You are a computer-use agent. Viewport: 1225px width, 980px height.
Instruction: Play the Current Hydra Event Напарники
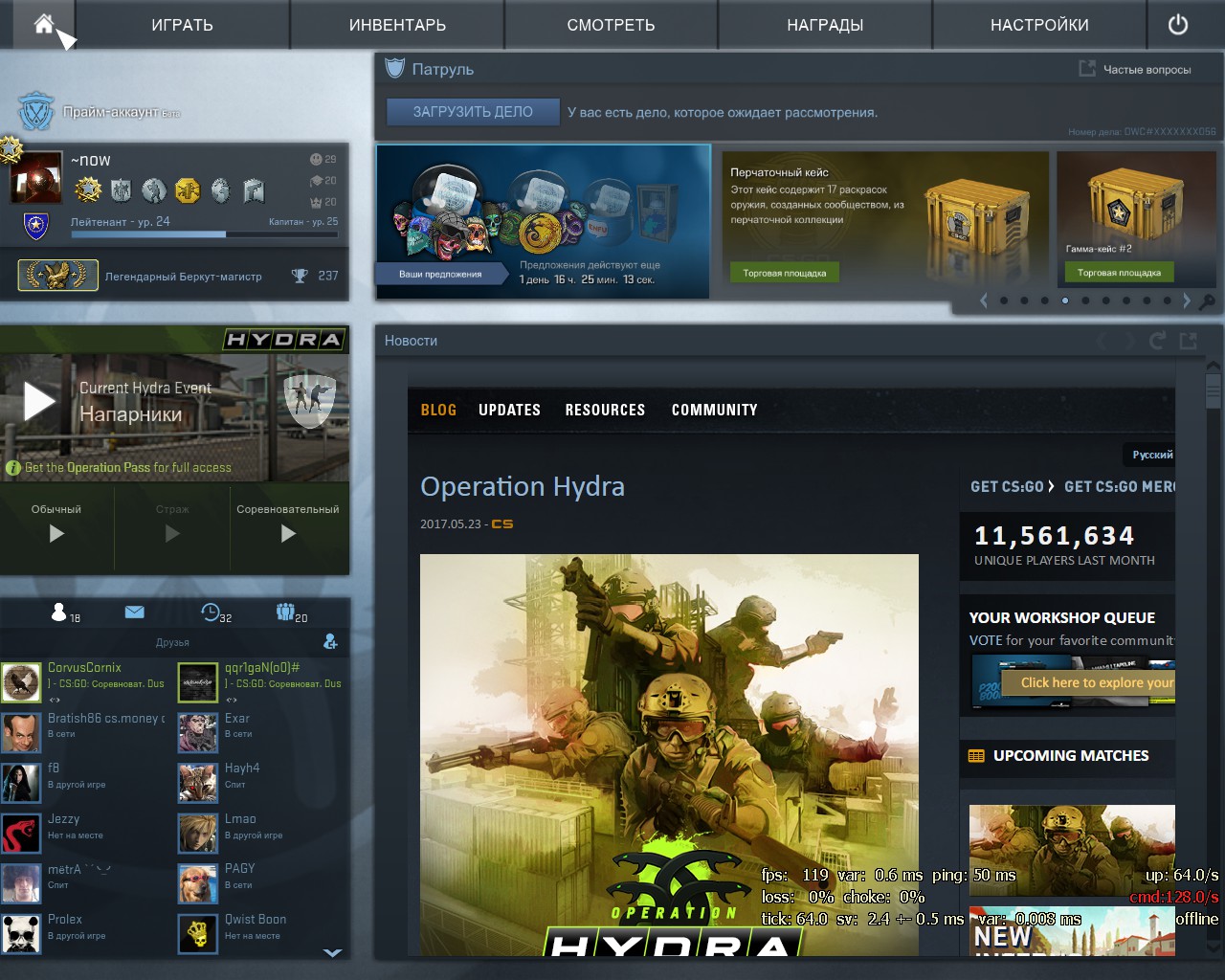(x=39, y=401)
